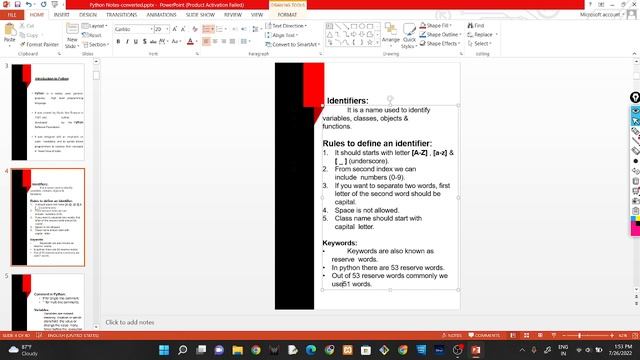Click the Justify alignment icon
This screenshot has height=360, width=640.
(x=232, y=42)
